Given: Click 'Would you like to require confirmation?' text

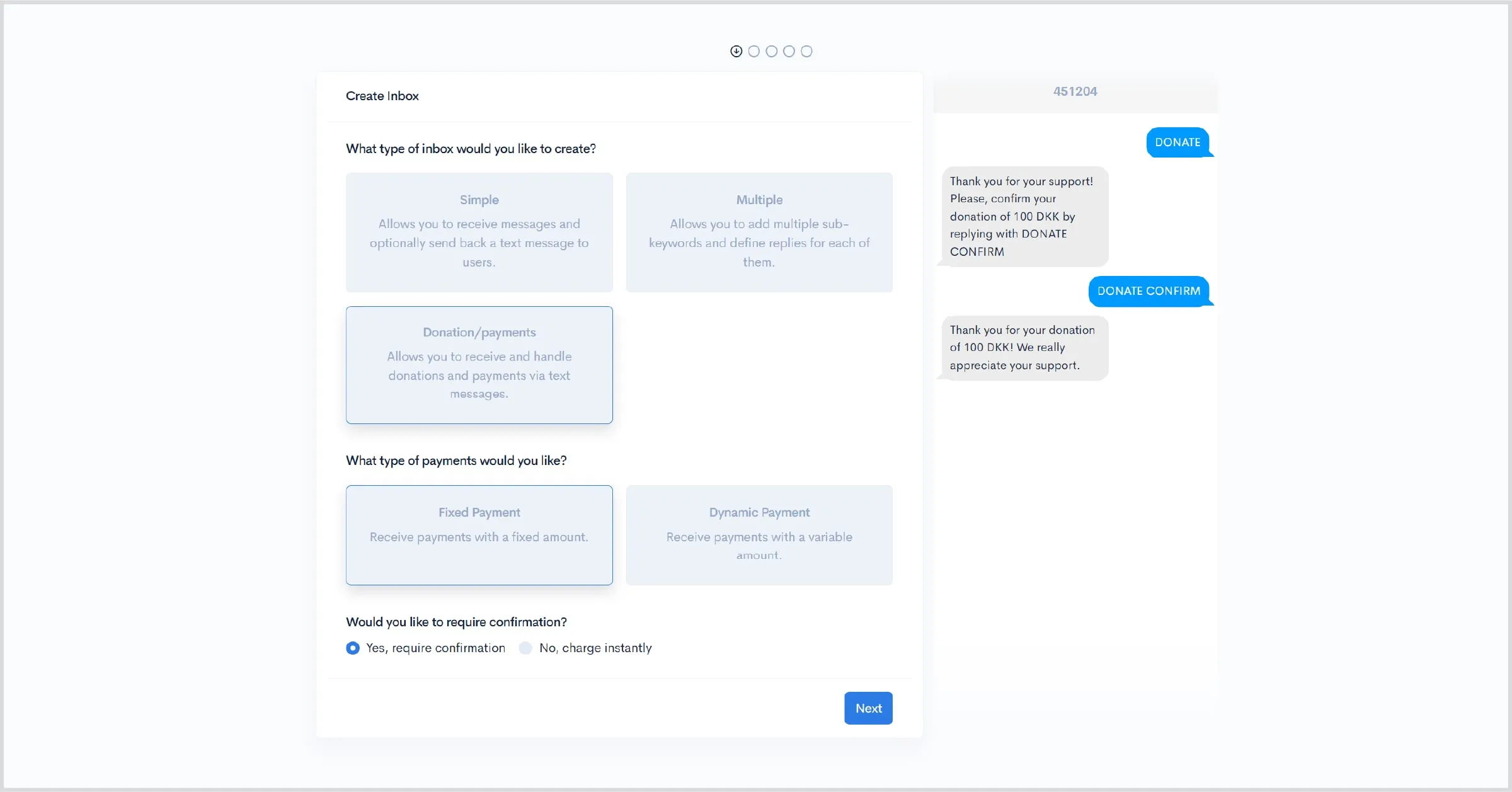Looking at the screenshot, I should [456, 623].
